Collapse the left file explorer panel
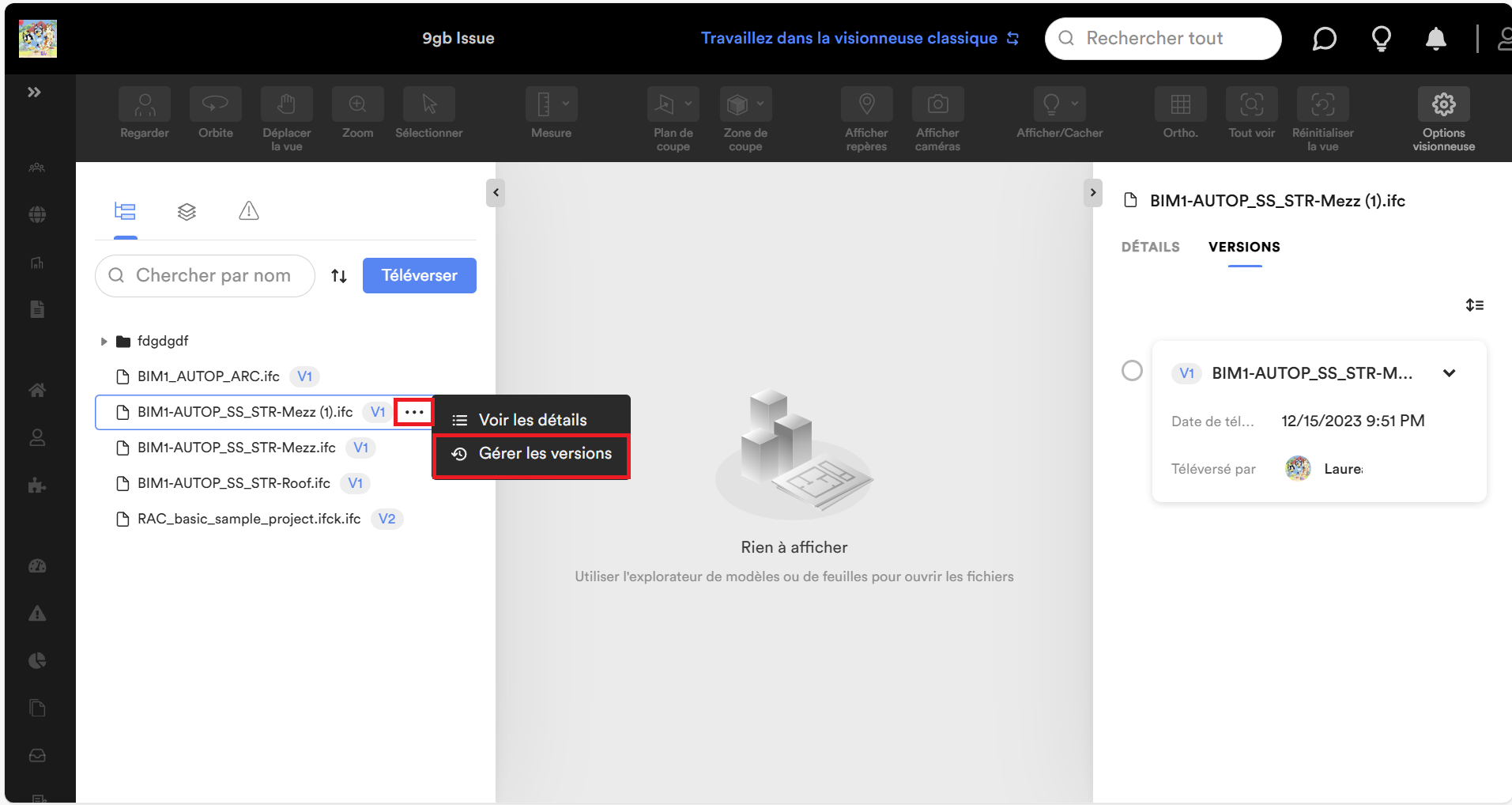This screenshot has width=1512, height=805. [496, 192]
